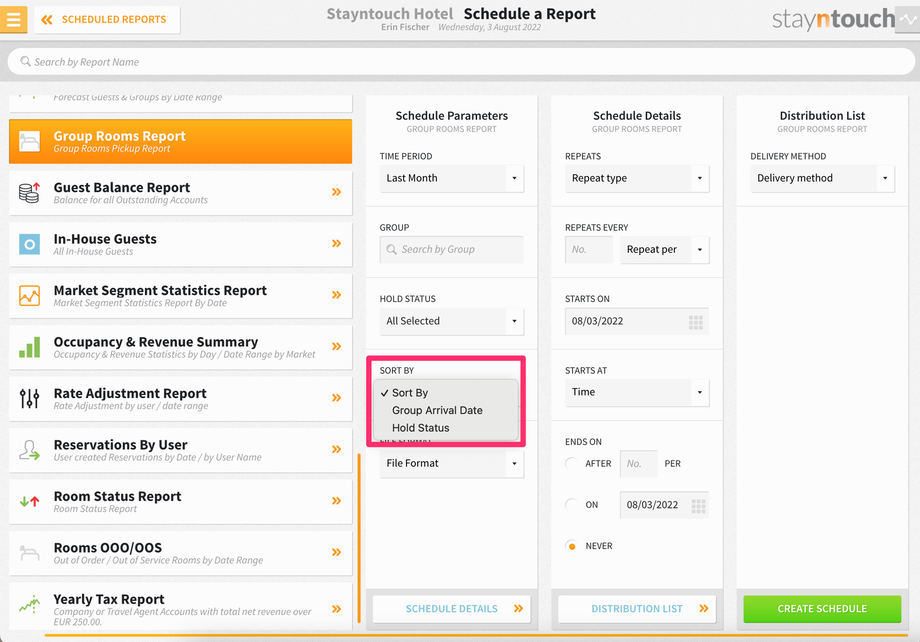
Task: Open Yearly Tax Report via its chevron
Action: 336,609
